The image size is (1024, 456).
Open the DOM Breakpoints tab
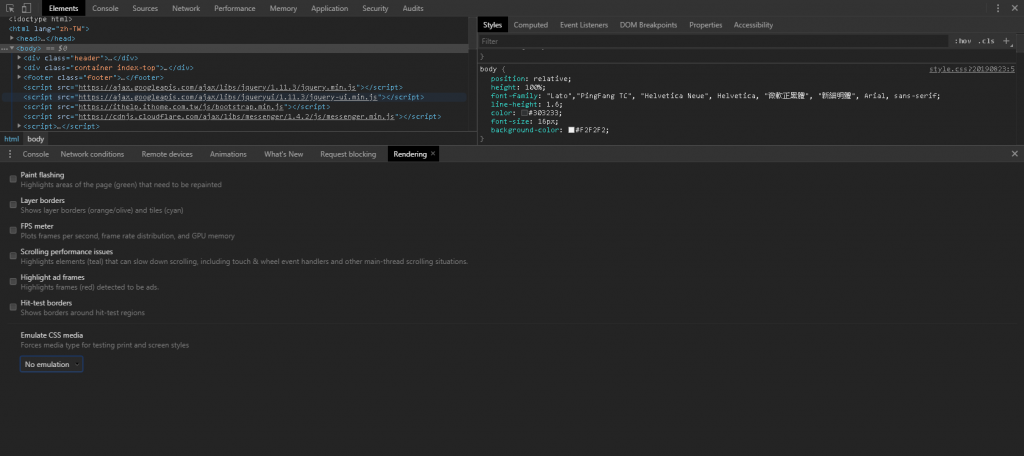point(648,25)
